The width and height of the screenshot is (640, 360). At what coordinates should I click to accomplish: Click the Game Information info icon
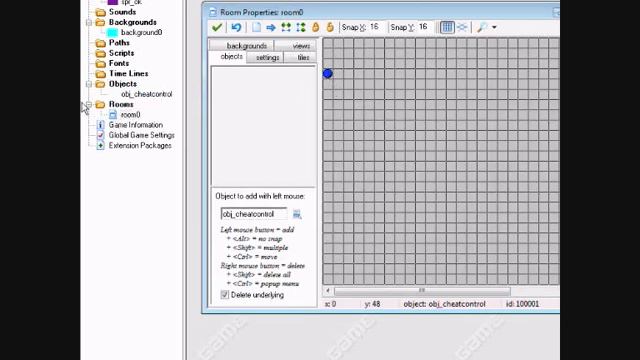pos(100,125)
